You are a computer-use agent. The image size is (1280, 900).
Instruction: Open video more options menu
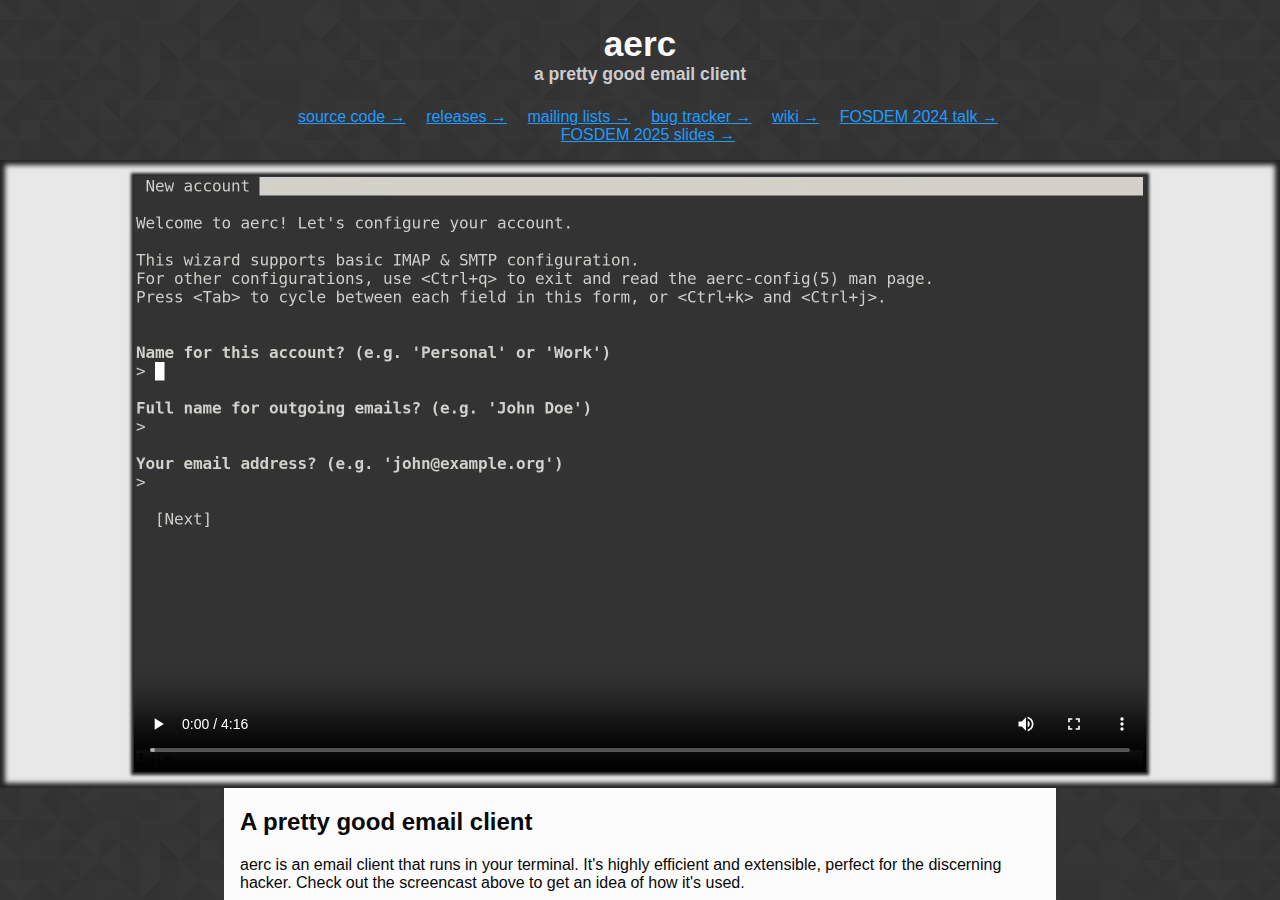(x=1122, y=724)
